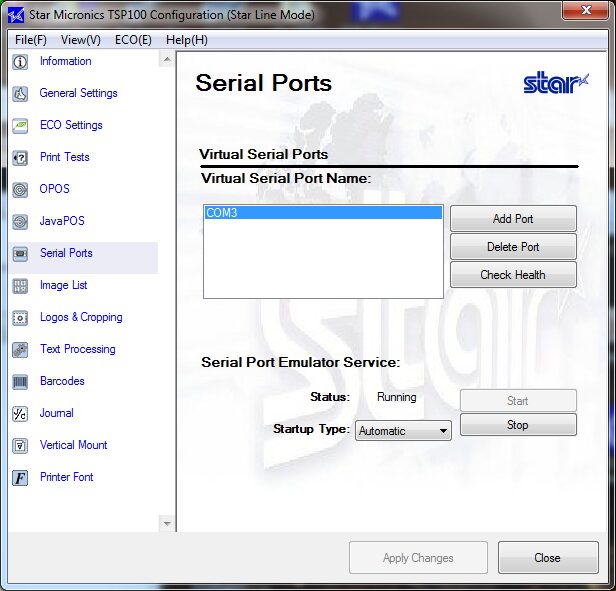Open the Startup Type dropdown
The image size is (616, 591).
click(403, 431)
